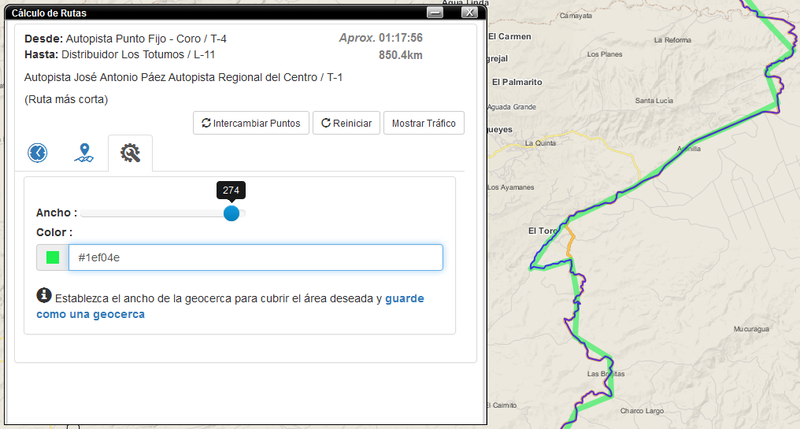Close the Cálculo de Rutas window
Image resolution: width=800 pixels, height=429 pixels.
coord(469,12)
